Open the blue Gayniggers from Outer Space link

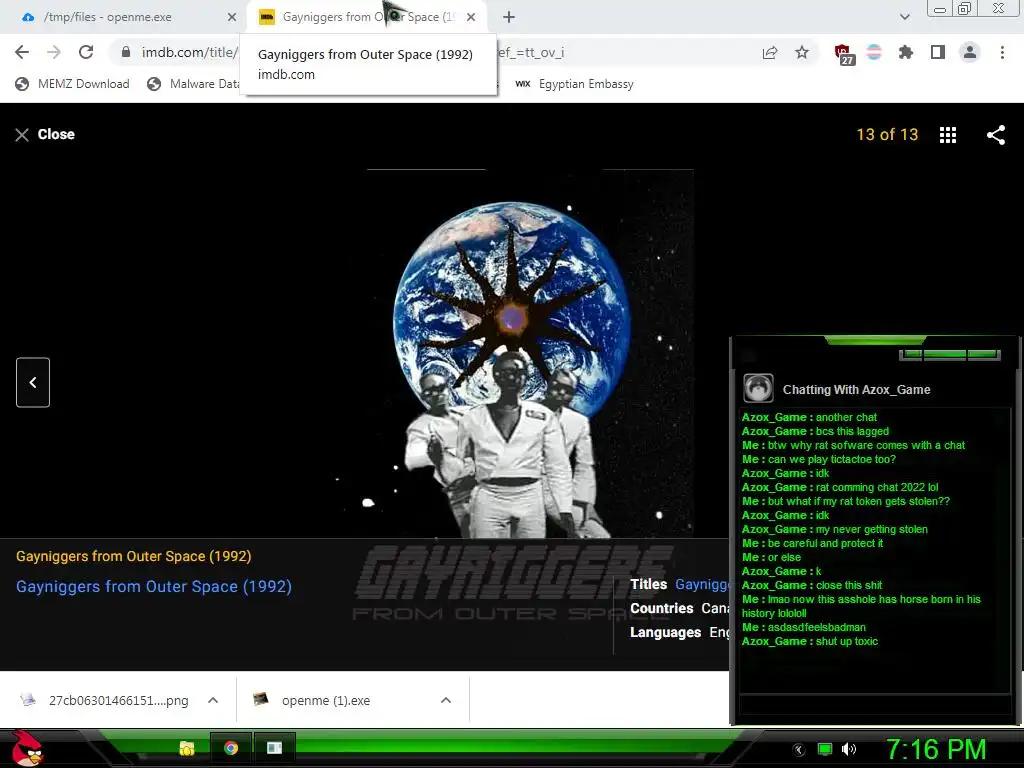(154, 586)
